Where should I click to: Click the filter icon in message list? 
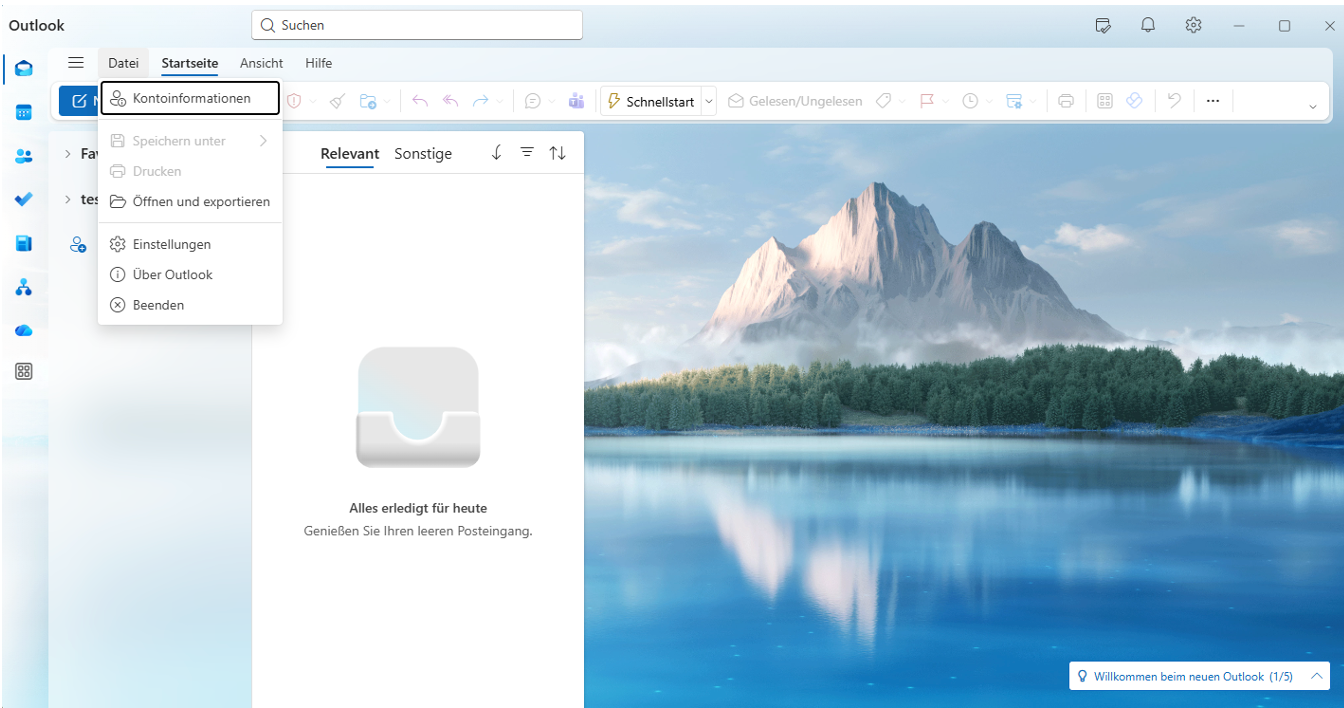click(x=527, y=153)
